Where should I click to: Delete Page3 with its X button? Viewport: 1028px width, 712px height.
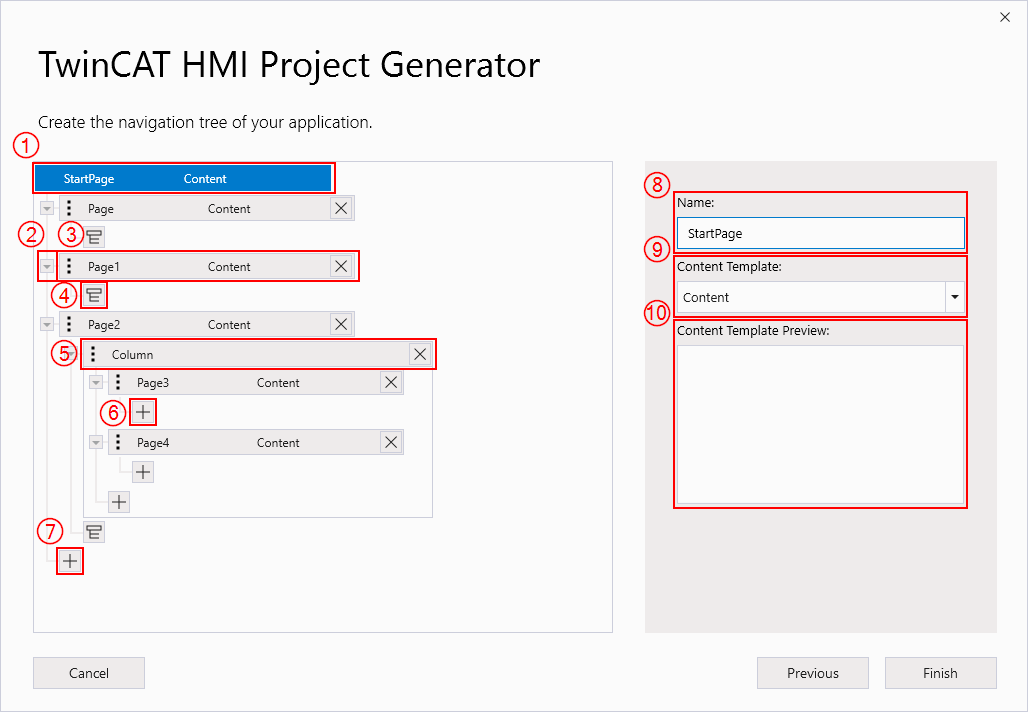point(391,382)
